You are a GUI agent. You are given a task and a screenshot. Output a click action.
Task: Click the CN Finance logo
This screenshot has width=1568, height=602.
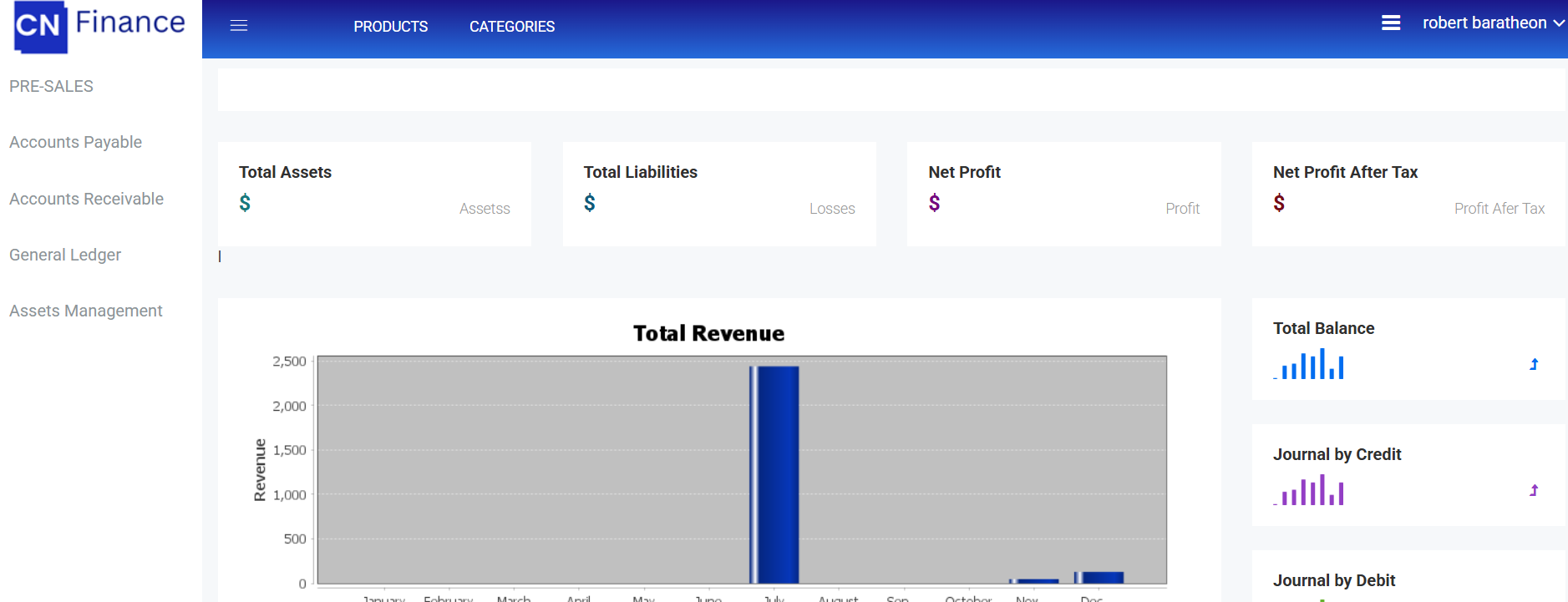pyautogui.click(x=99, y=26)
